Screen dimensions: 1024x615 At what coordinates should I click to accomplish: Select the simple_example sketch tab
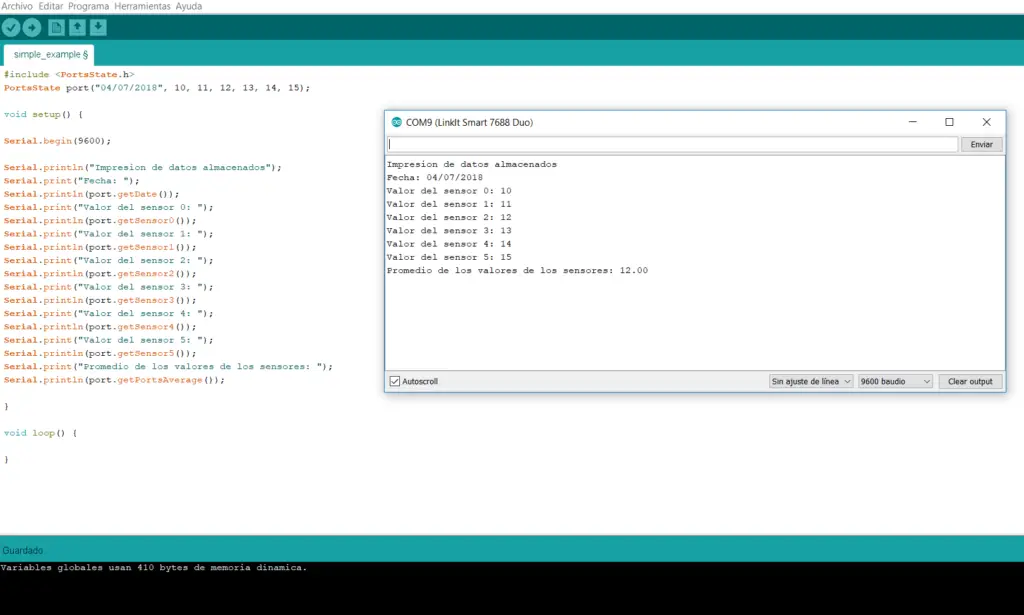[46, 55]
